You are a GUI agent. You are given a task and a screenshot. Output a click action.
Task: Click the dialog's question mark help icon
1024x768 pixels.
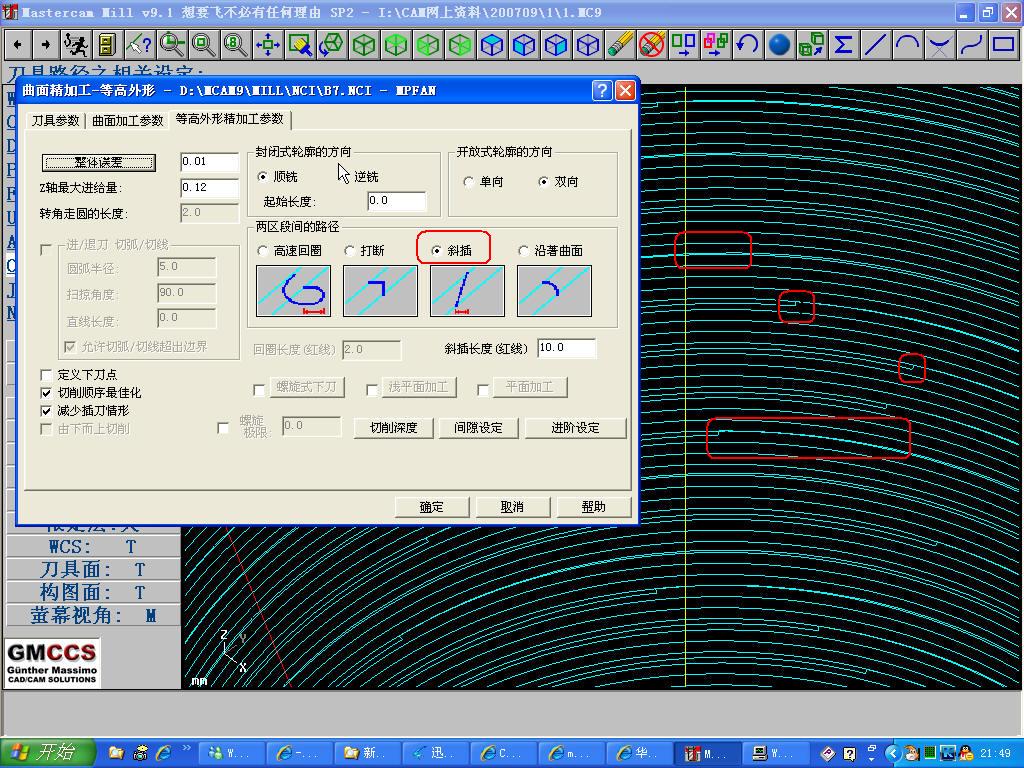(602, 90)
